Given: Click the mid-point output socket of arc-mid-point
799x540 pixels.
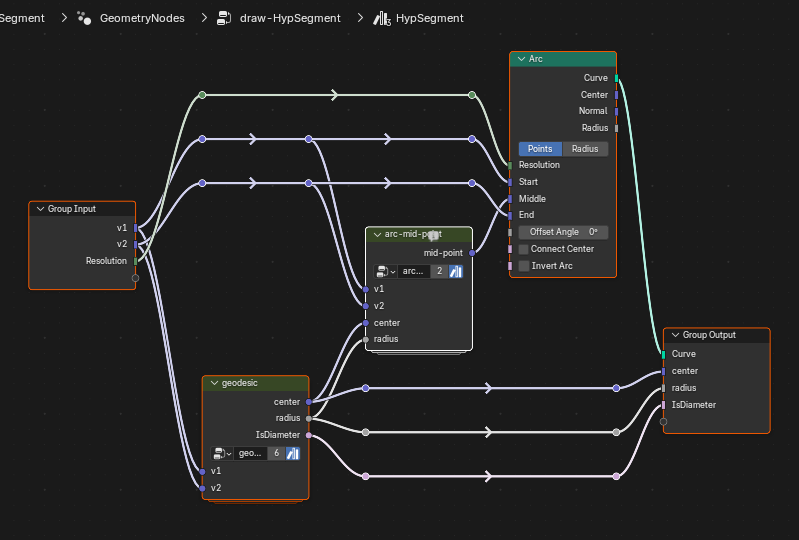Looking at the screenshot, I should 472,253.
